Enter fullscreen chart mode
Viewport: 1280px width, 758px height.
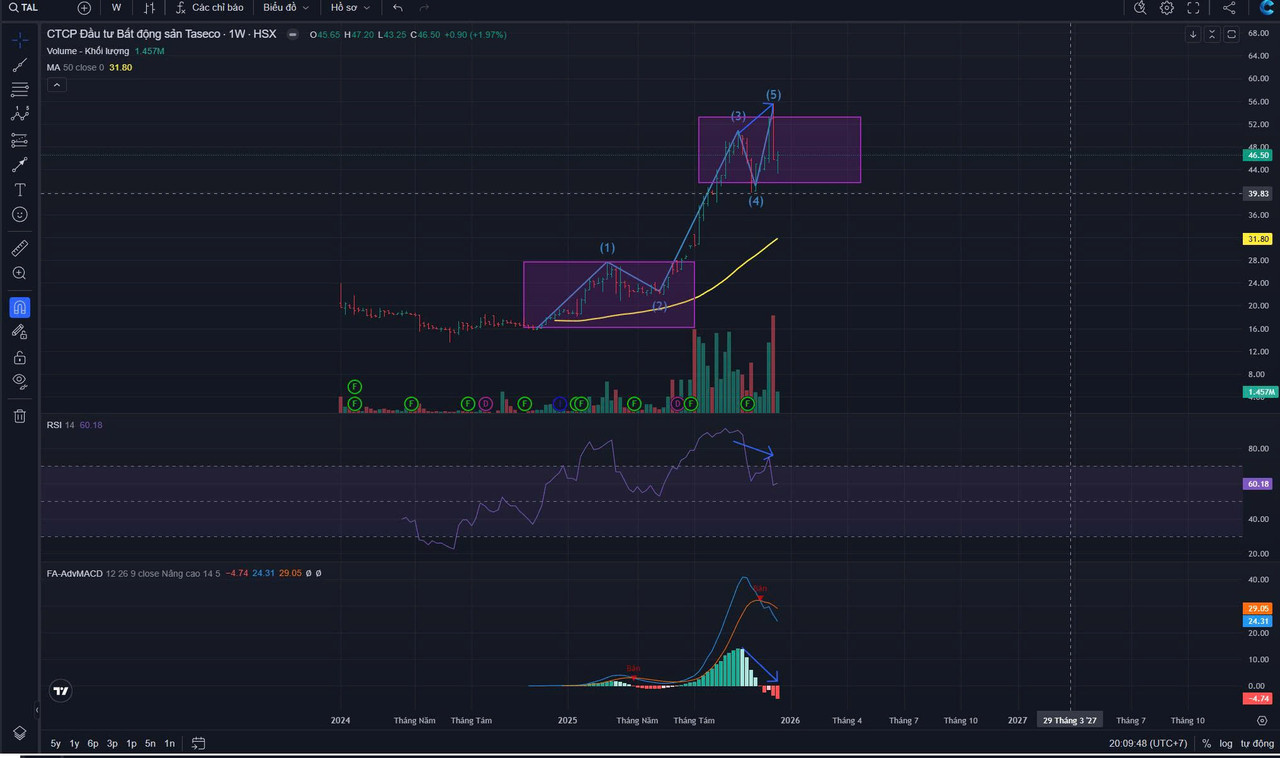click(x=1193, y=7)
